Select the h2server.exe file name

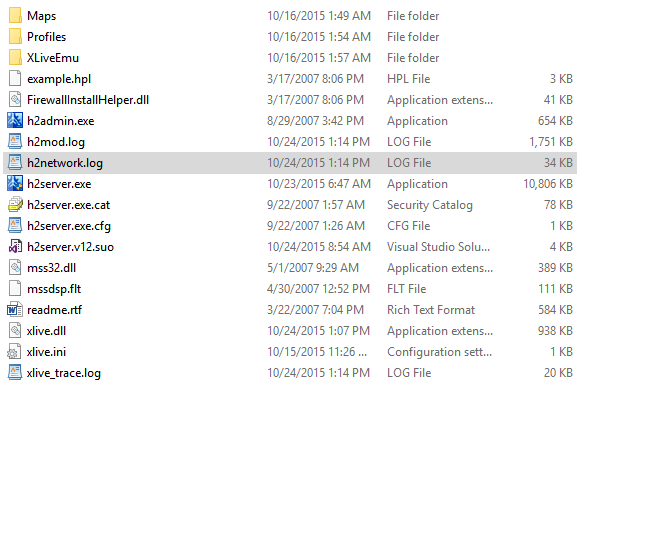(59, 184)
